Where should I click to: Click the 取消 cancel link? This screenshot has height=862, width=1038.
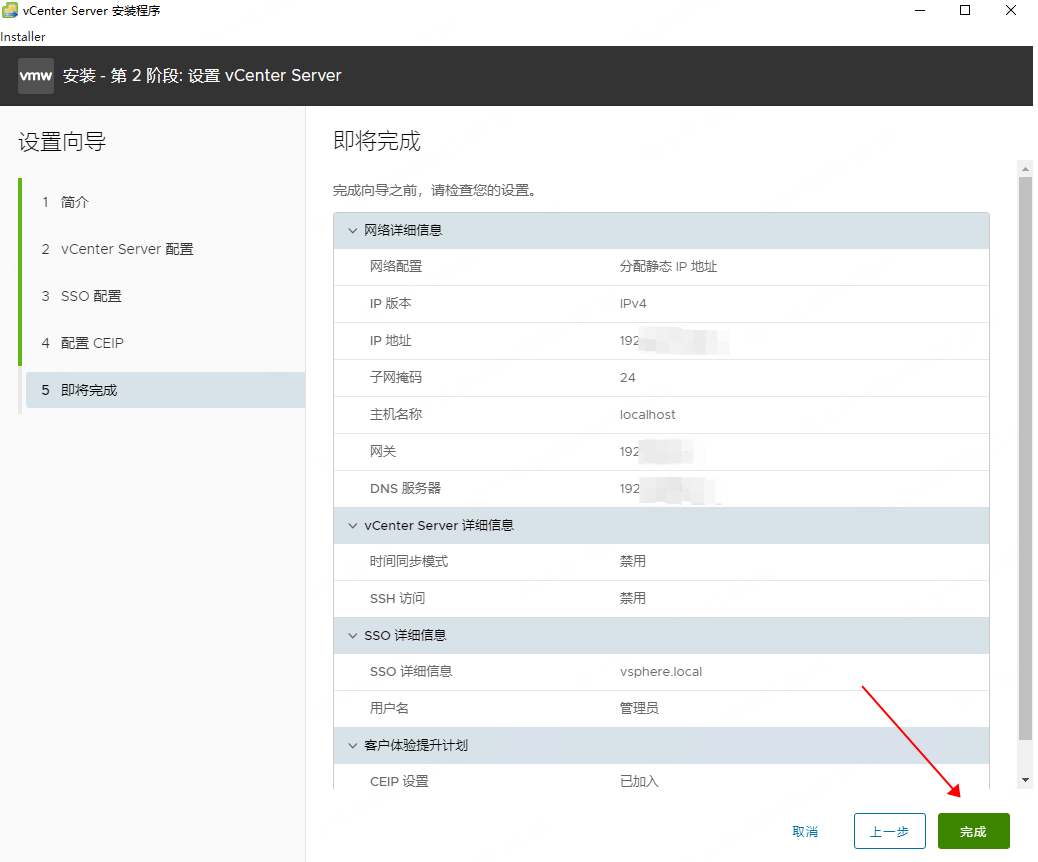click(x=805, y=831)
